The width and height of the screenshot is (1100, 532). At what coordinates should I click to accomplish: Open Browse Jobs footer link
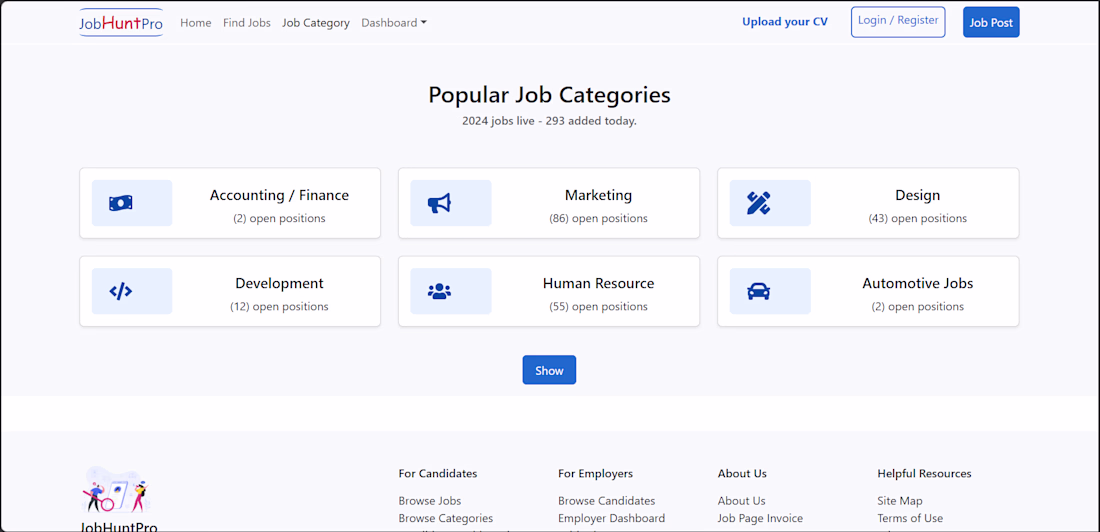[430, 501]
